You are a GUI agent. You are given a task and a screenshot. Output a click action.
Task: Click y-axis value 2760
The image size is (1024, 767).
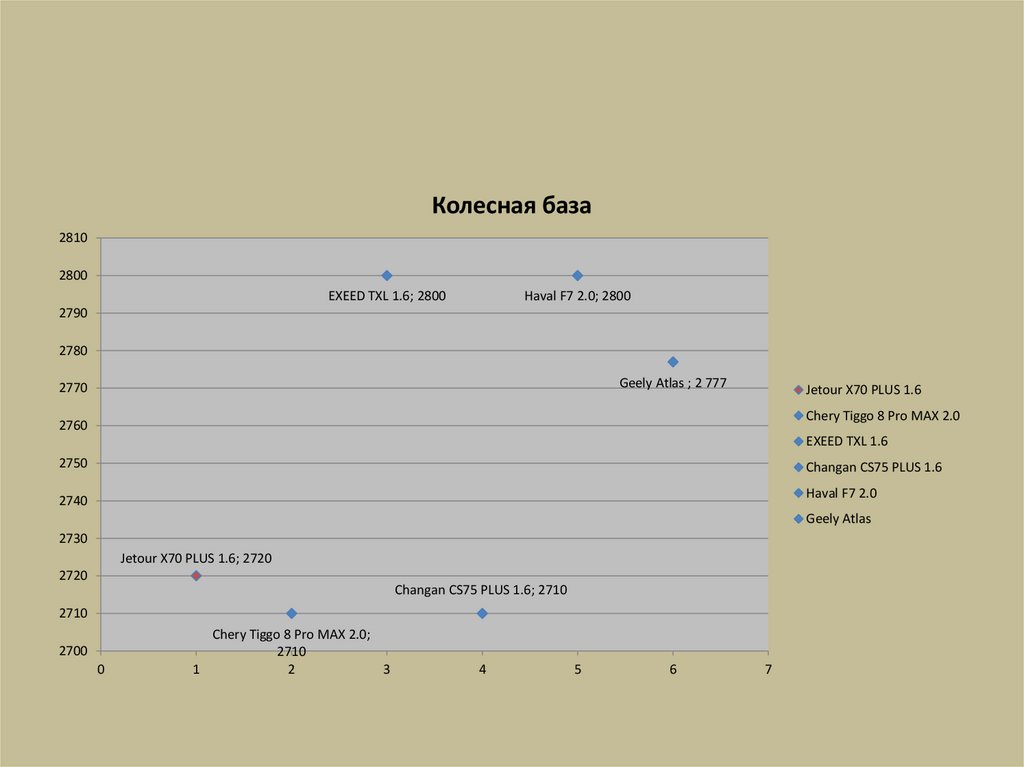coord(73,426)
